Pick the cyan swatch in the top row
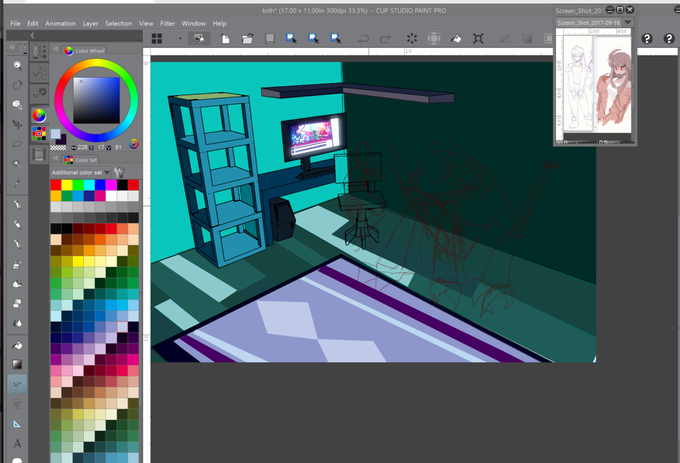The width and height of the screenshot is (680, 463). pyautogui.click(x=89, y=185)
